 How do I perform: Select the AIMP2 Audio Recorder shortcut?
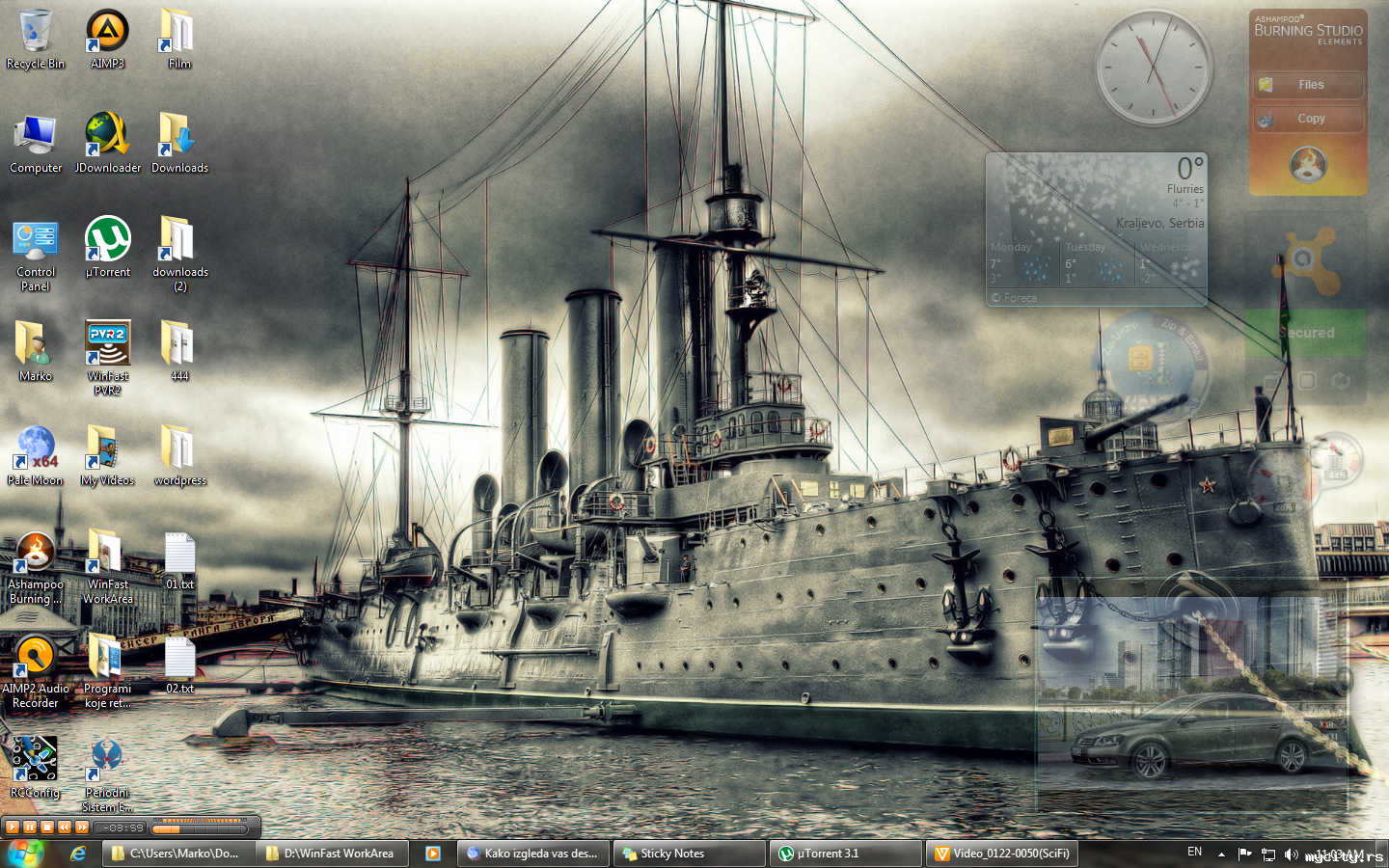(x=36, y=671)
